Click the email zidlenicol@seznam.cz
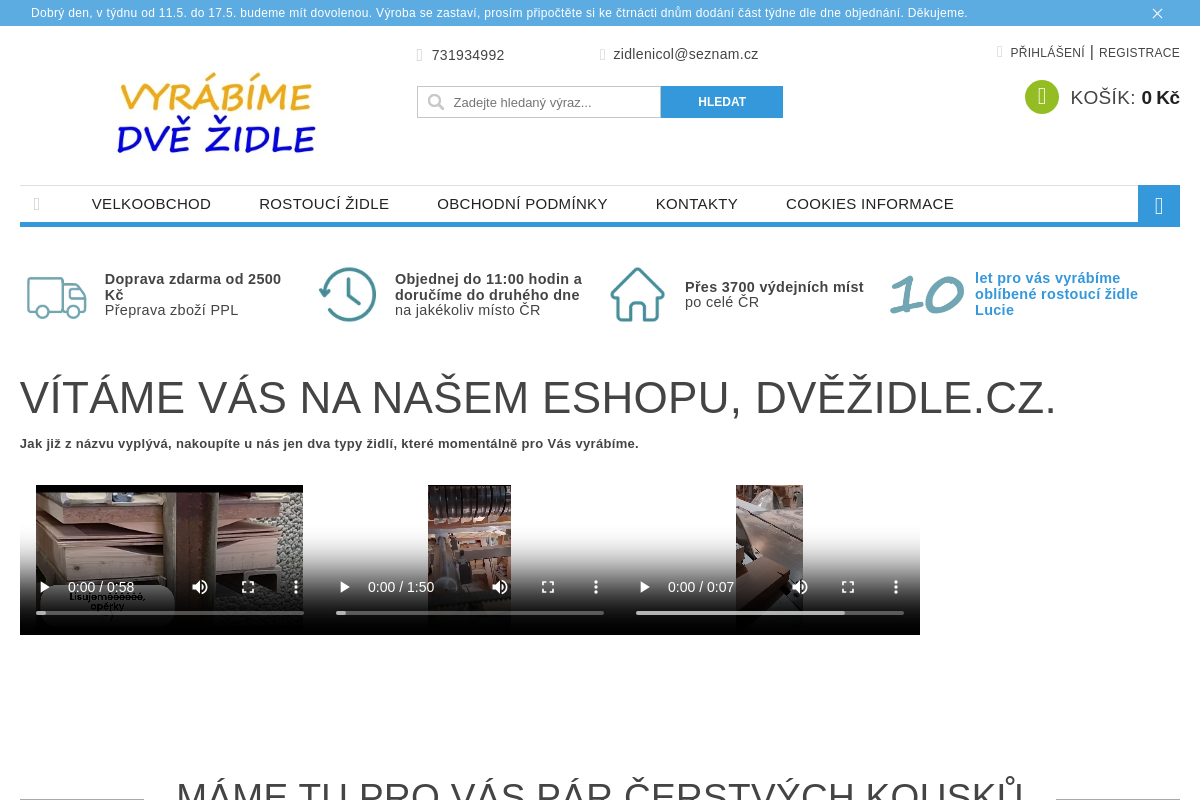The image size is (1200, 800). 686,54
